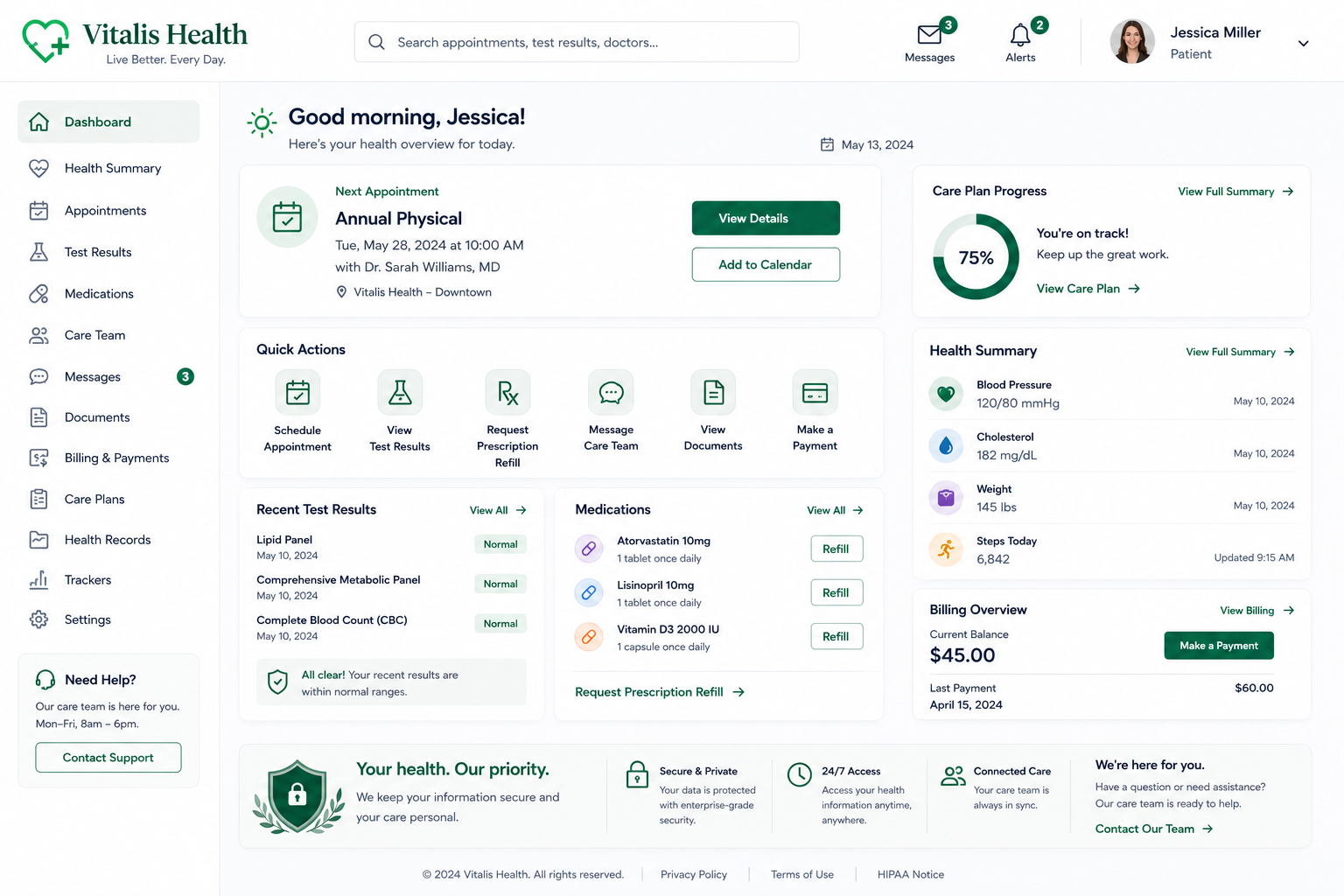Open View Full Summary in Health Summary card
The height and width of the screenshot is (896, 1344).
coord(1240,352)
